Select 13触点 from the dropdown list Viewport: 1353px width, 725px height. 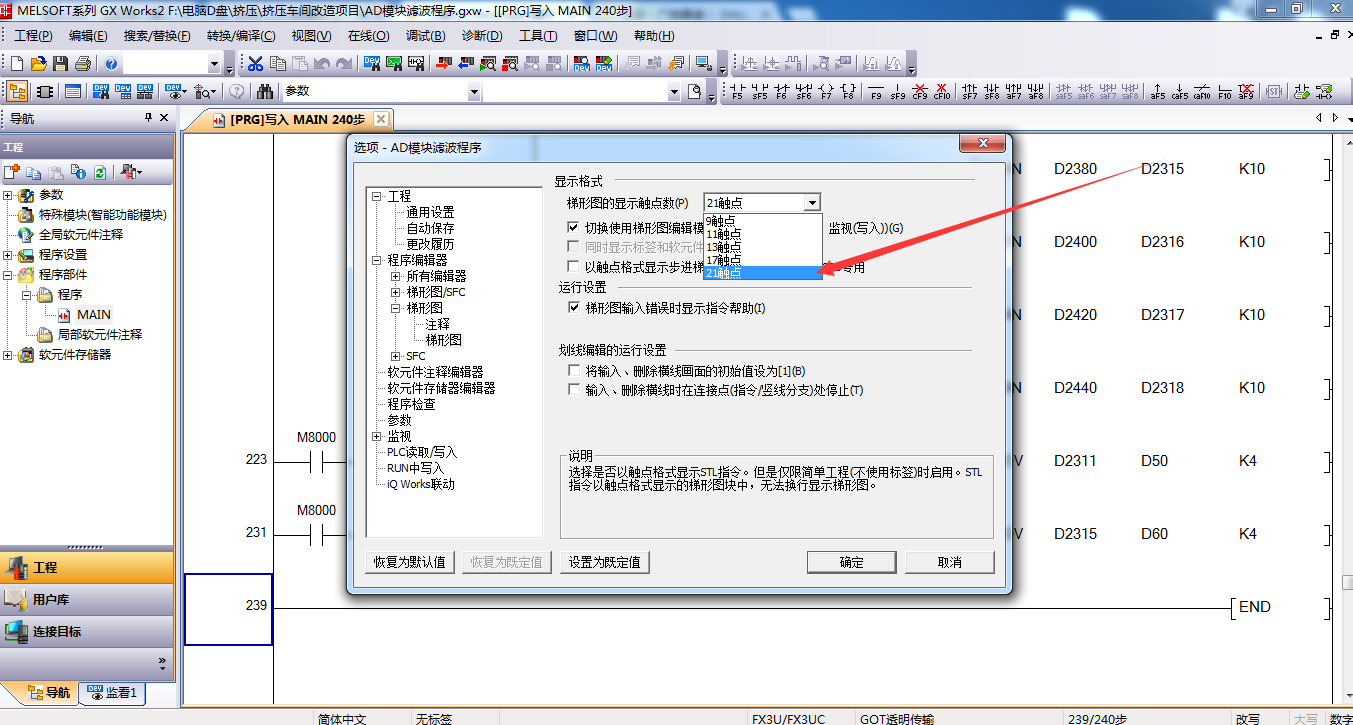[724, 247]
